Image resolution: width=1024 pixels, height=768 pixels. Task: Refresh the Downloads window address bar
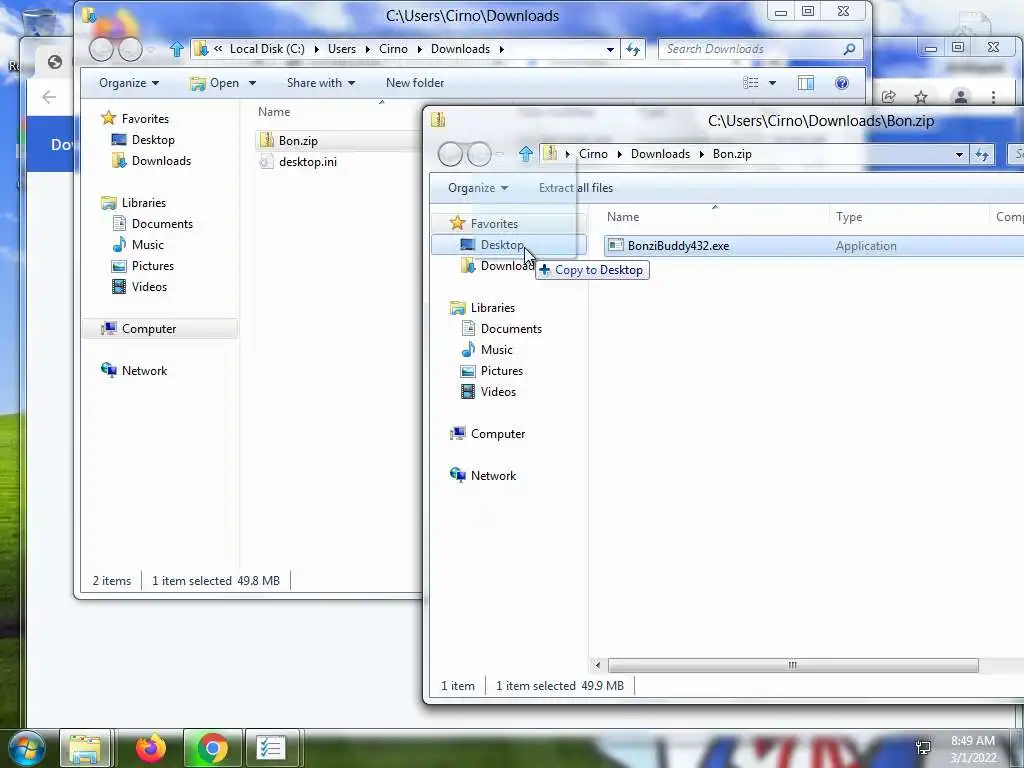633,49
